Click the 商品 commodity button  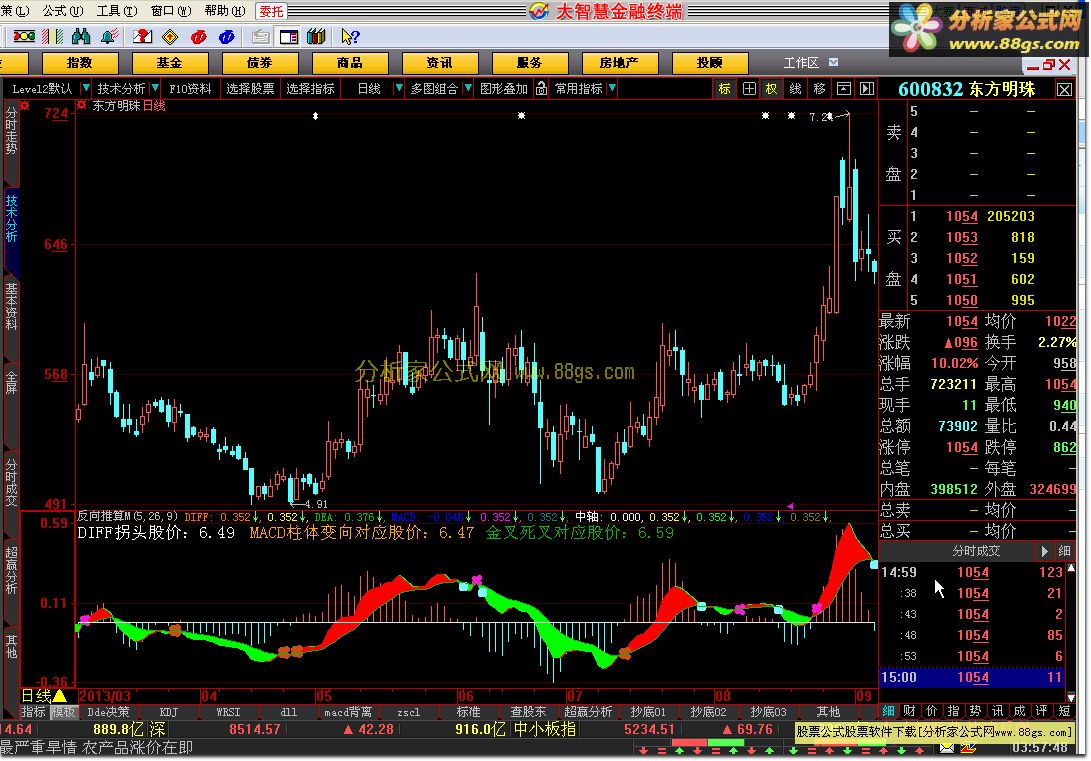click(349, 63)
